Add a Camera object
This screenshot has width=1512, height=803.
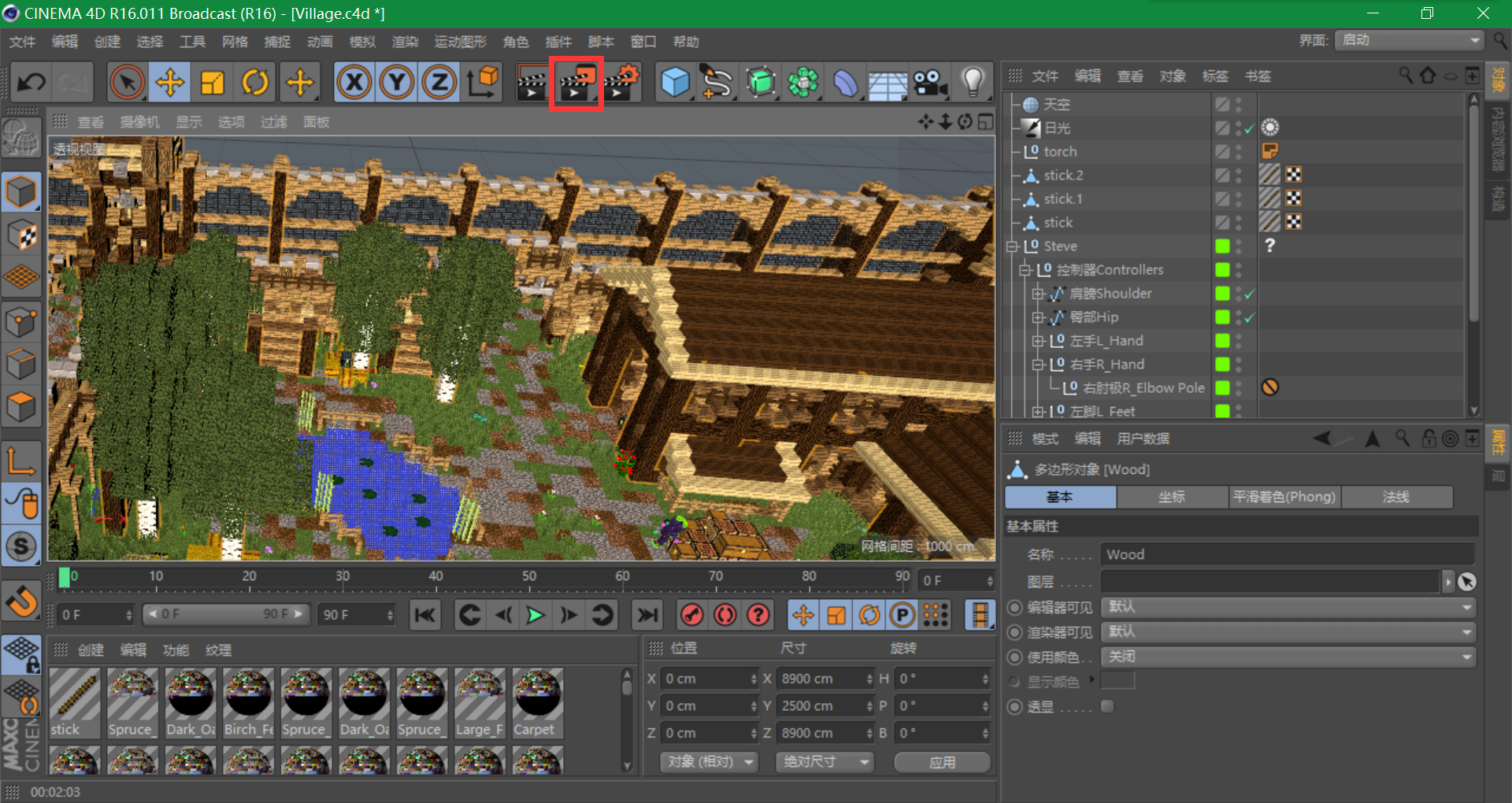pyautogui.click(x=931, y=82)
